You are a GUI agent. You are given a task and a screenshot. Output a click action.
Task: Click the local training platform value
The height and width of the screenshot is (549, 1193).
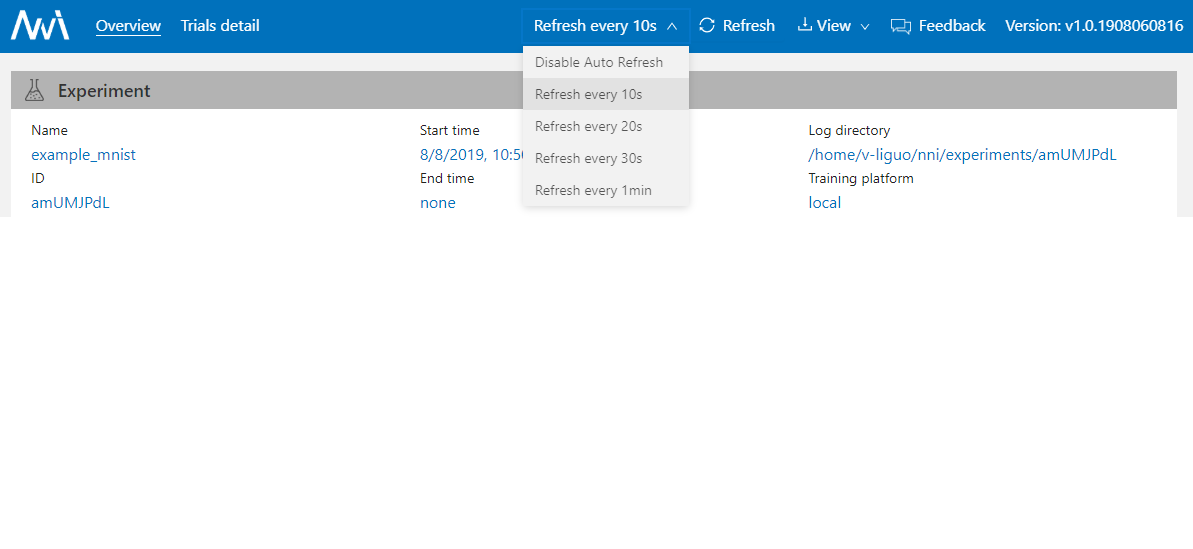click(x=824, y=203)
